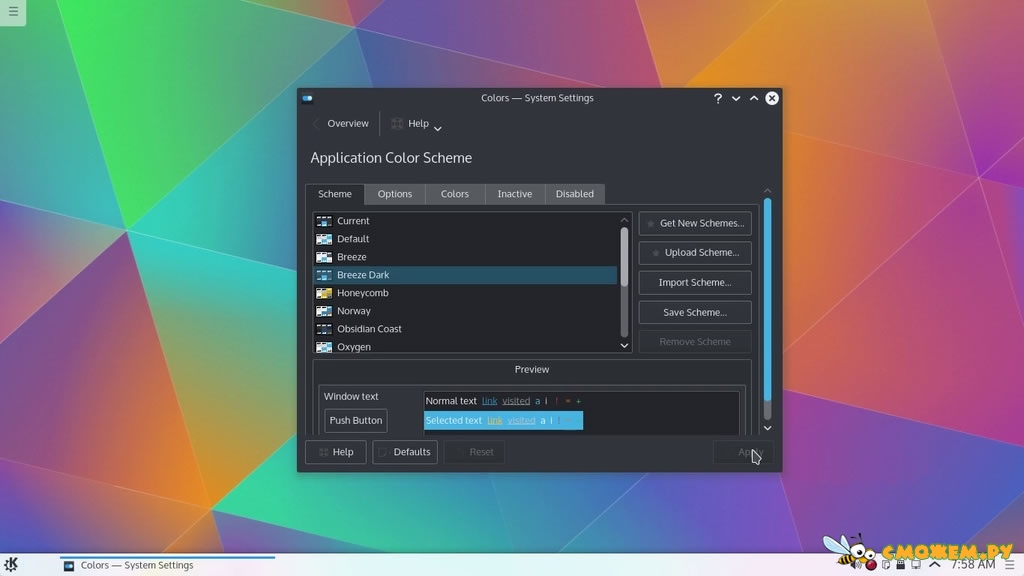Switch to the Scheme tab
Viewport: 1024px width, 576px height.
[x=335, y=194]
